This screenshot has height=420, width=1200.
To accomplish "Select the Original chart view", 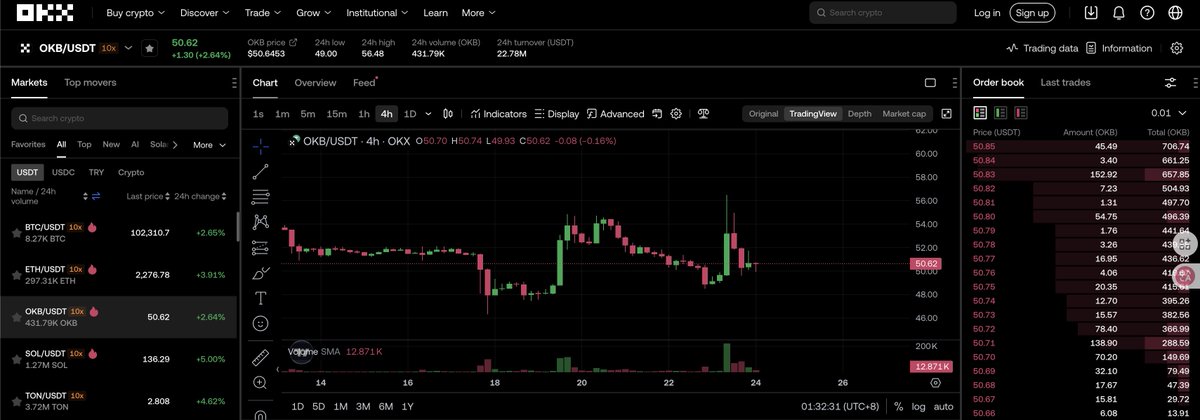I will pos(763,114).
